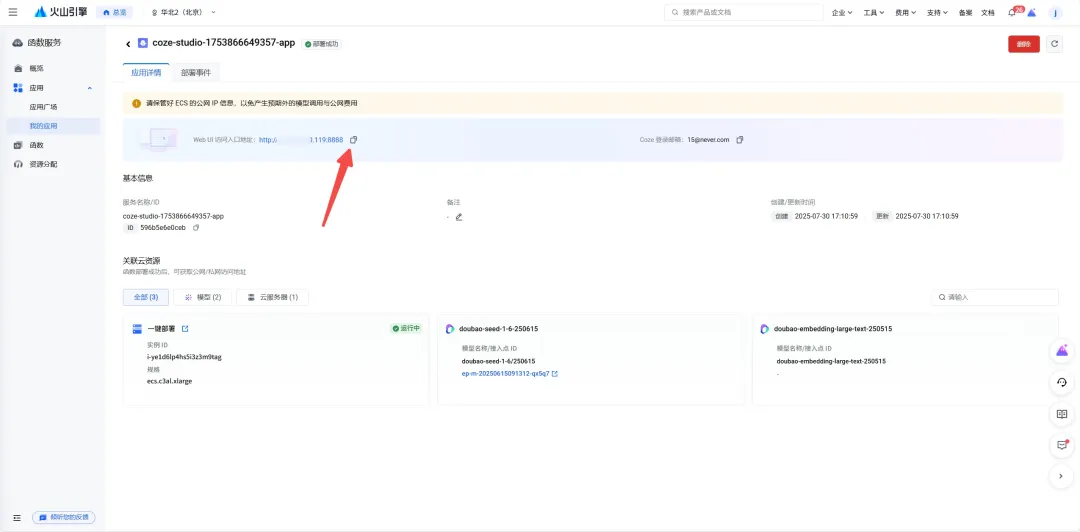Open the Web UI http link ending :8888
The image size is (1080, 532).
click(300, 140)
